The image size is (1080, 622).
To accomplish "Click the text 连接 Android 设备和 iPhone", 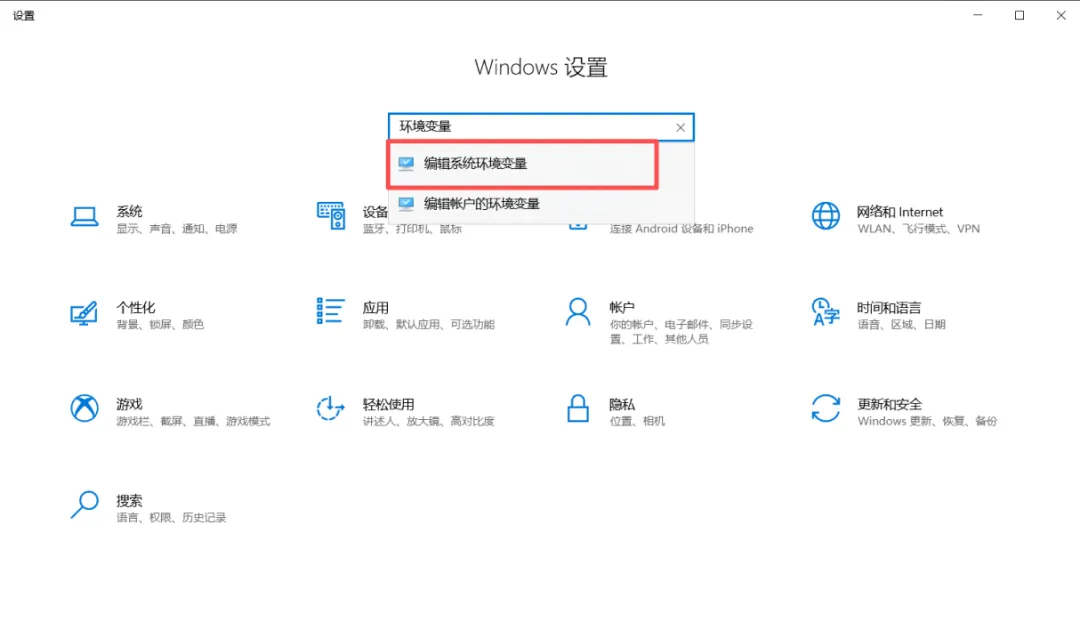I will (682, 229).
